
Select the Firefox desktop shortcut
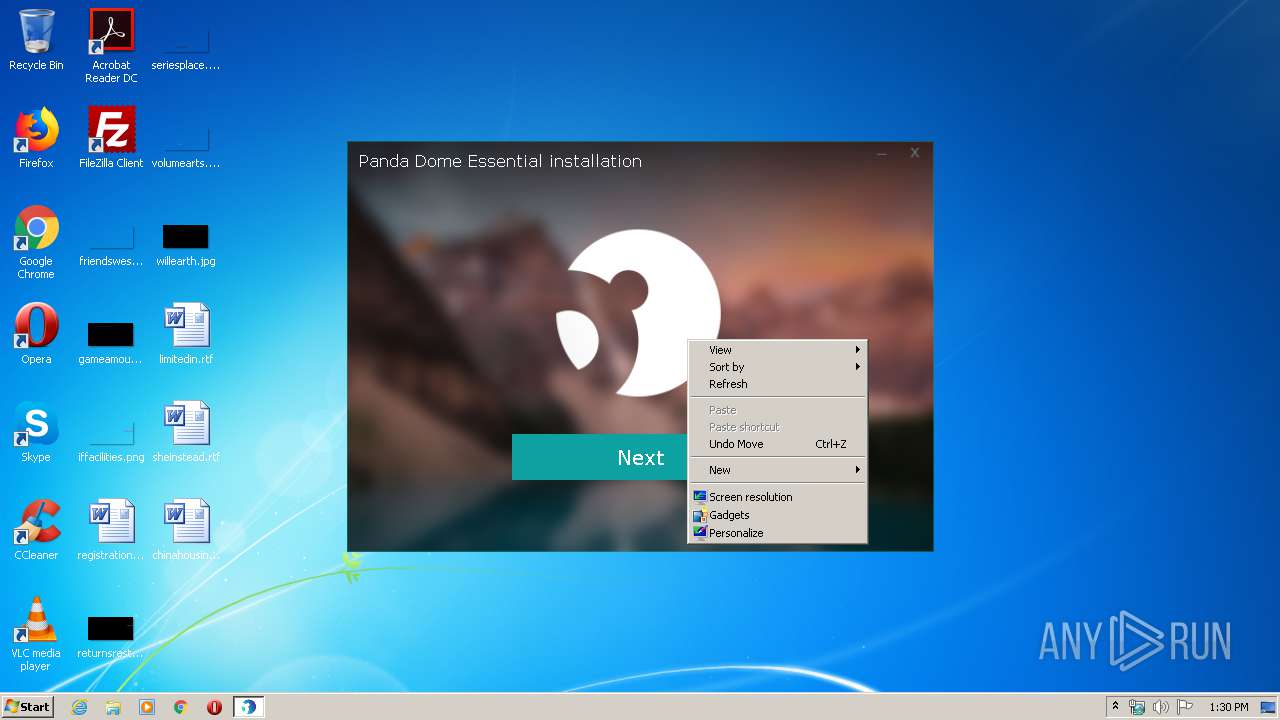[x=36, y=138]
